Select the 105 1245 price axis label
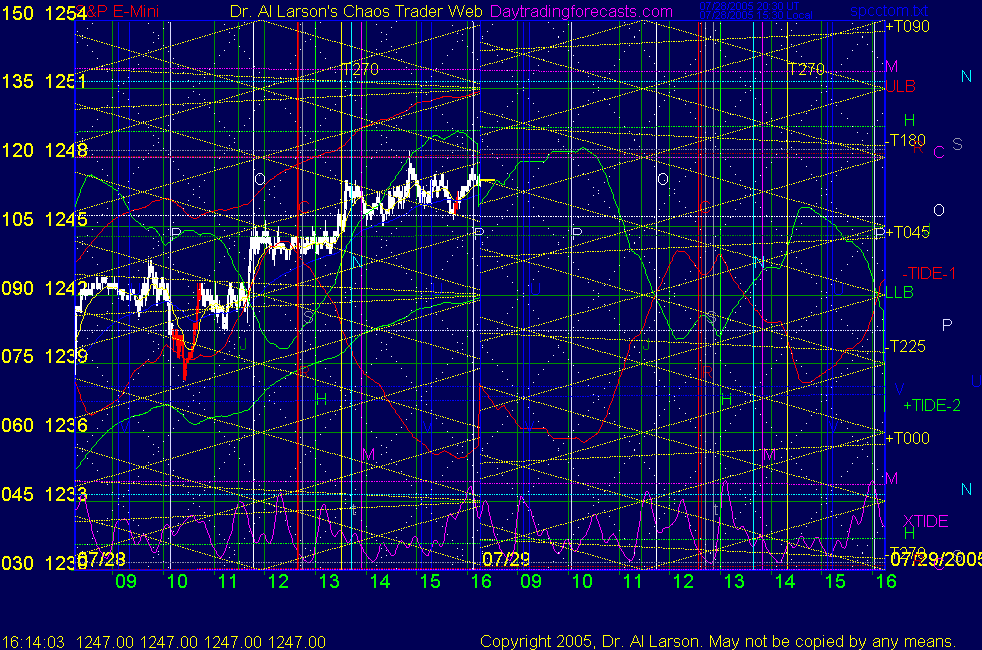The image size is (982, 650). tap(44, 219)
